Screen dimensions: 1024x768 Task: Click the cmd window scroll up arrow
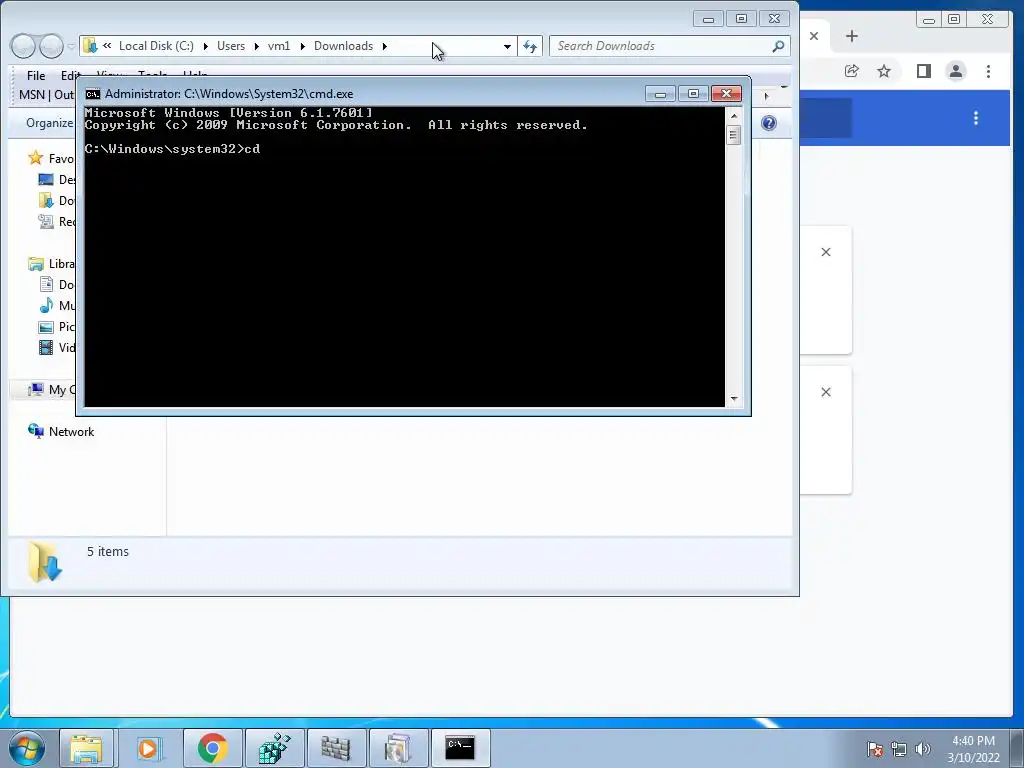point(734,116)
